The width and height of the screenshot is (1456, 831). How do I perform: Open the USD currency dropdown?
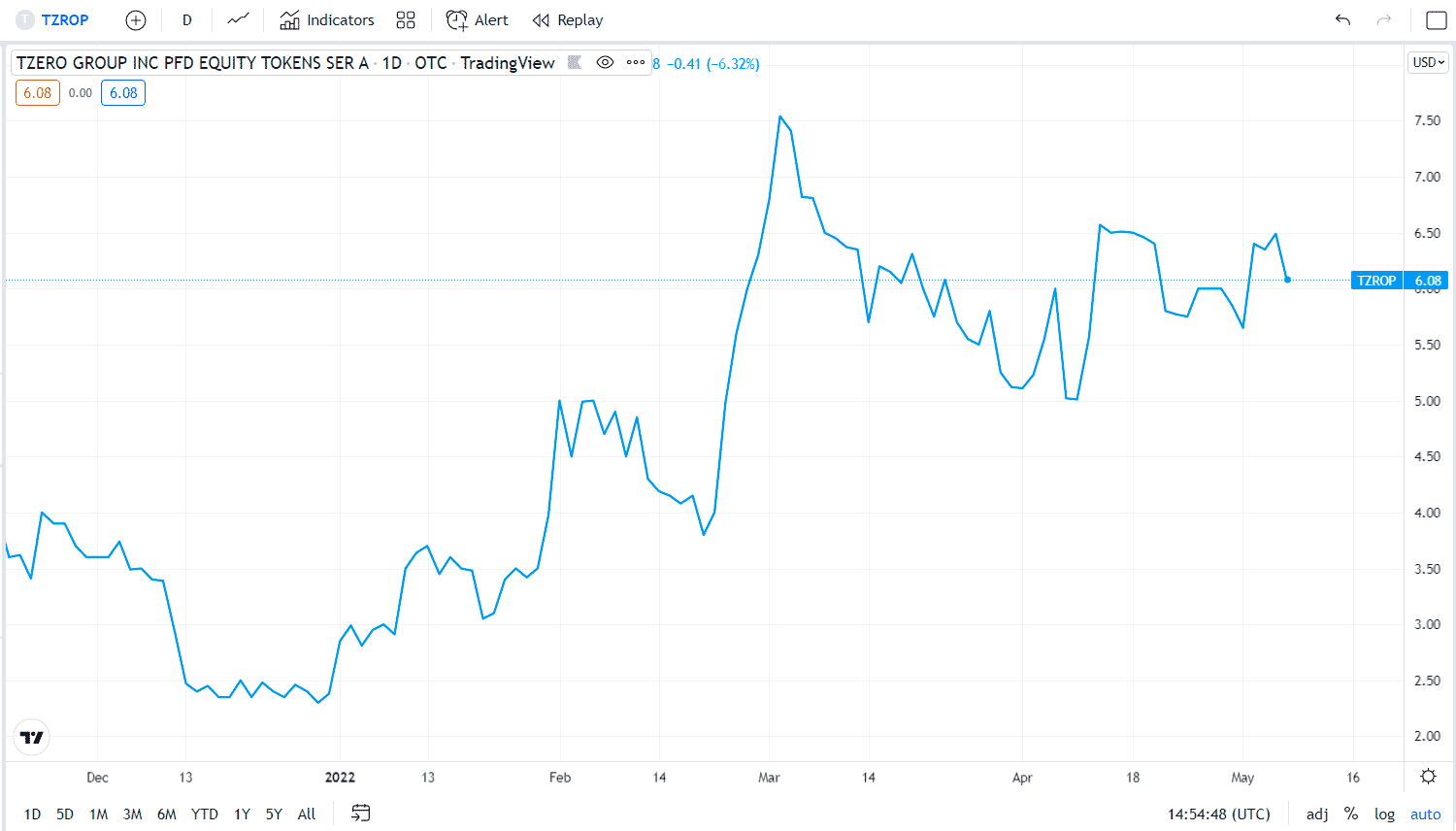1429,62
